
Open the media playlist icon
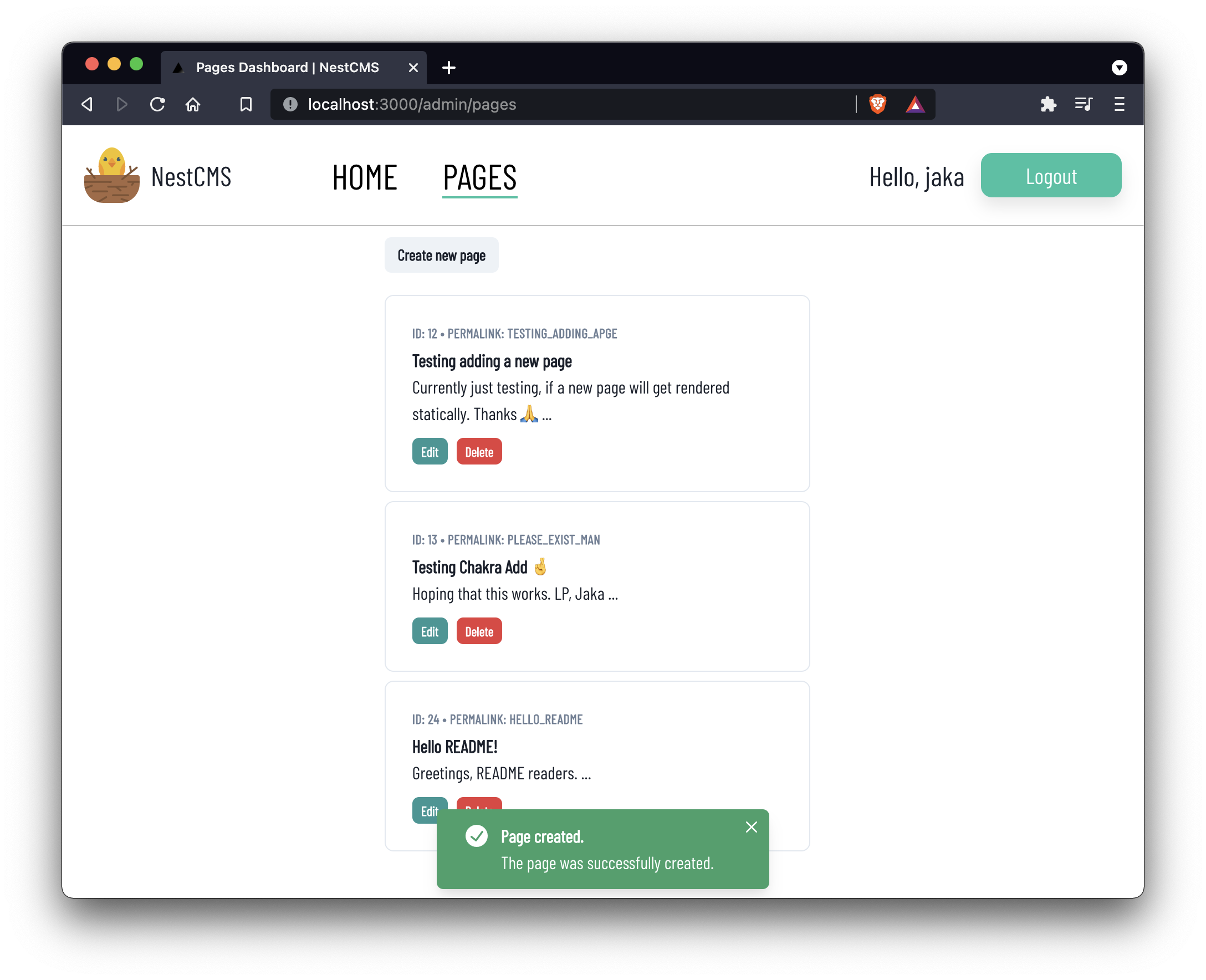coord(1084,104)
